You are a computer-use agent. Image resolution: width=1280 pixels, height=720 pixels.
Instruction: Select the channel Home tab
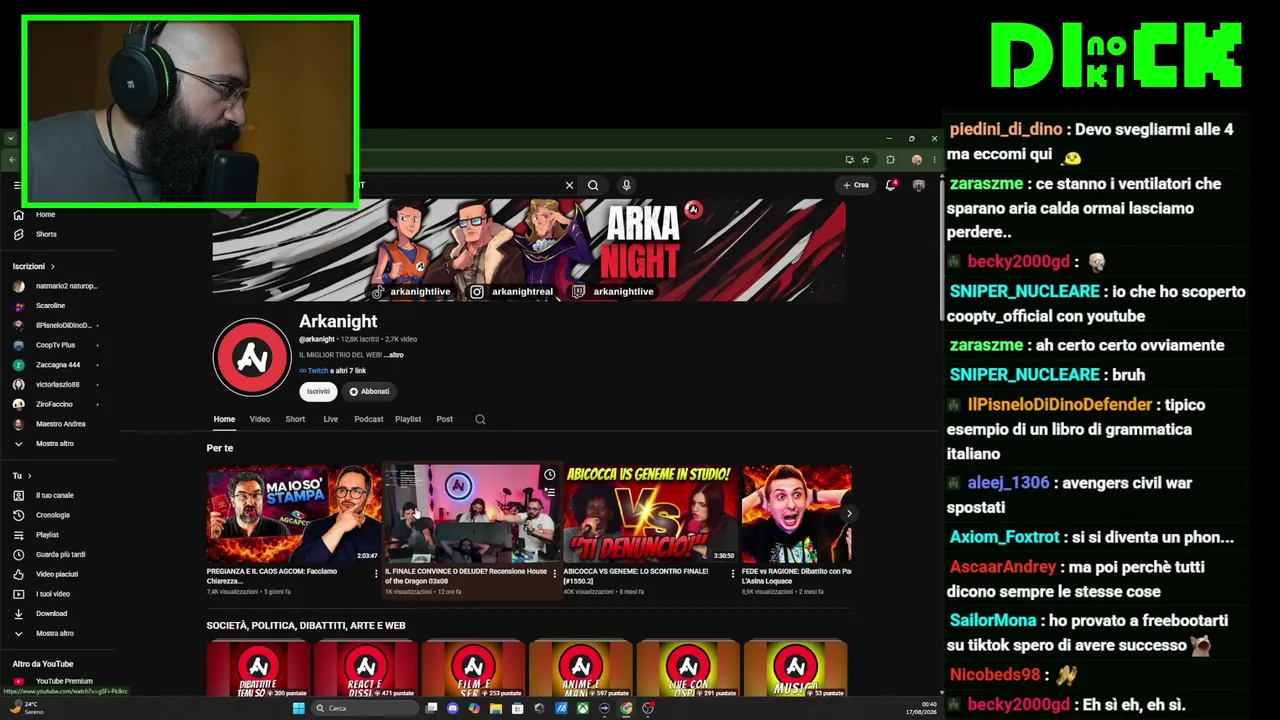pyautogui.click(x=224, y=419)
